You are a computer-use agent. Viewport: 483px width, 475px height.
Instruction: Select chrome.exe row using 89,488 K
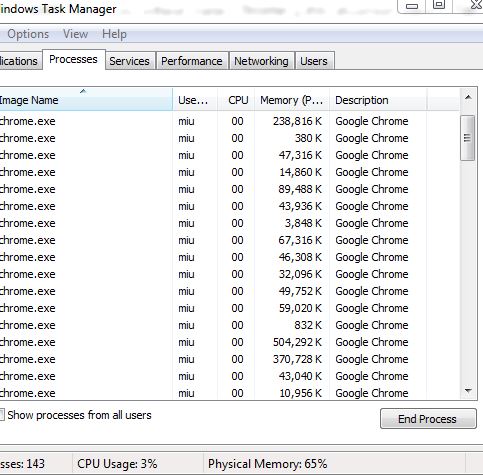[230, 189]
